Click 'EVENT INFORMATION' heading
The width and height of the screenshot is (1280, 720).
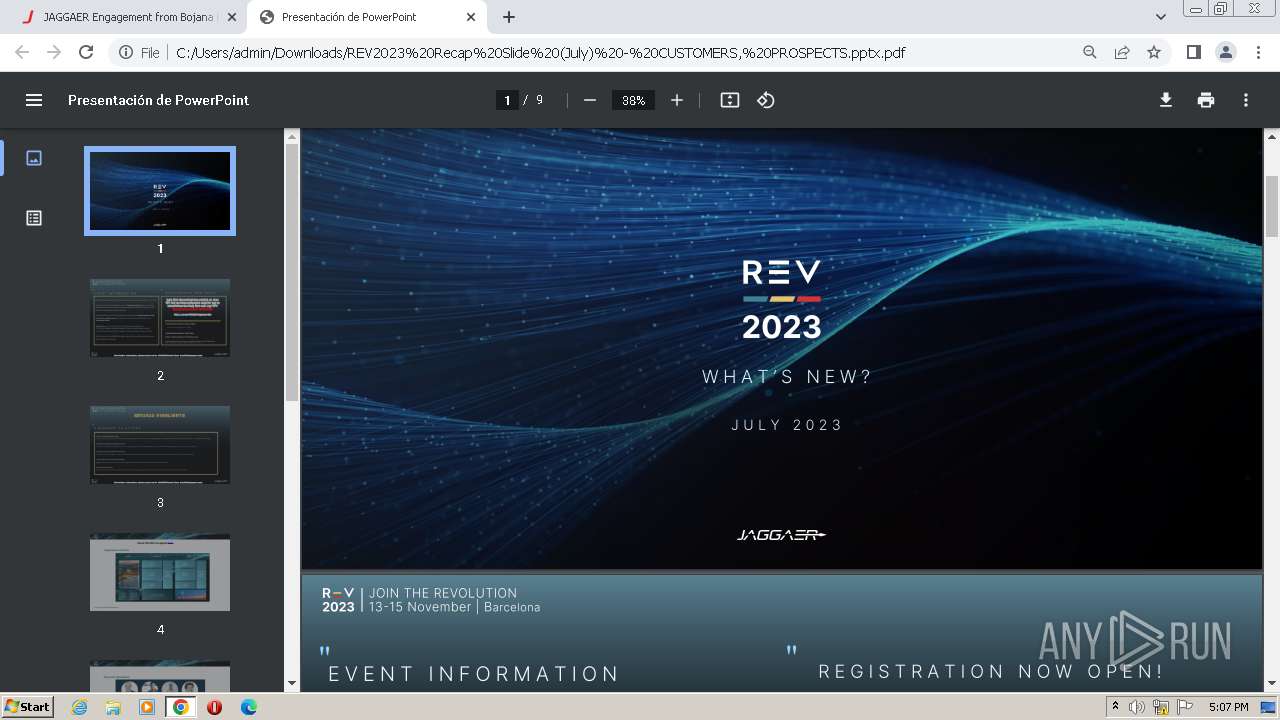point(474,674)
